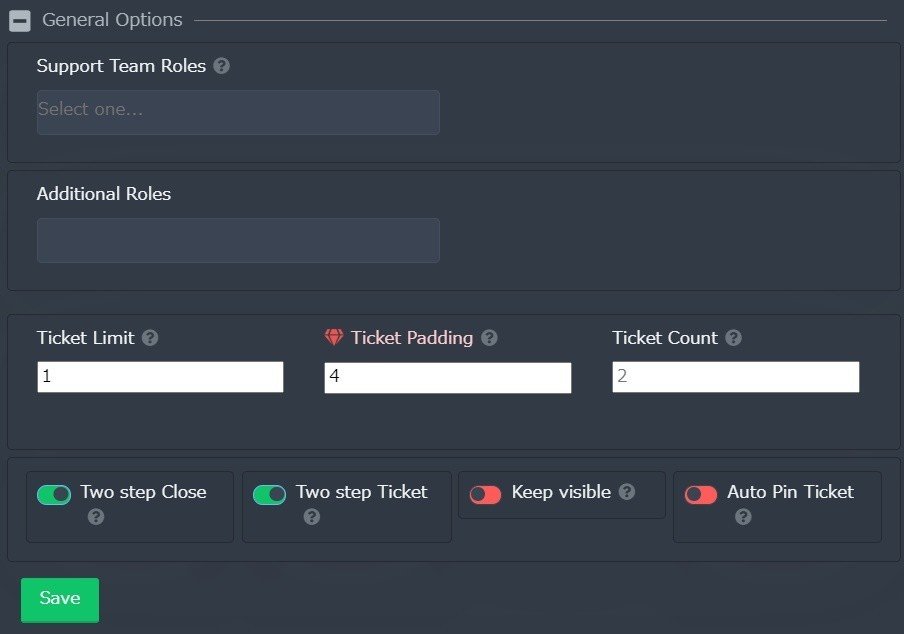
Task: Click the Ticket Padding input field
Action: 447,378
